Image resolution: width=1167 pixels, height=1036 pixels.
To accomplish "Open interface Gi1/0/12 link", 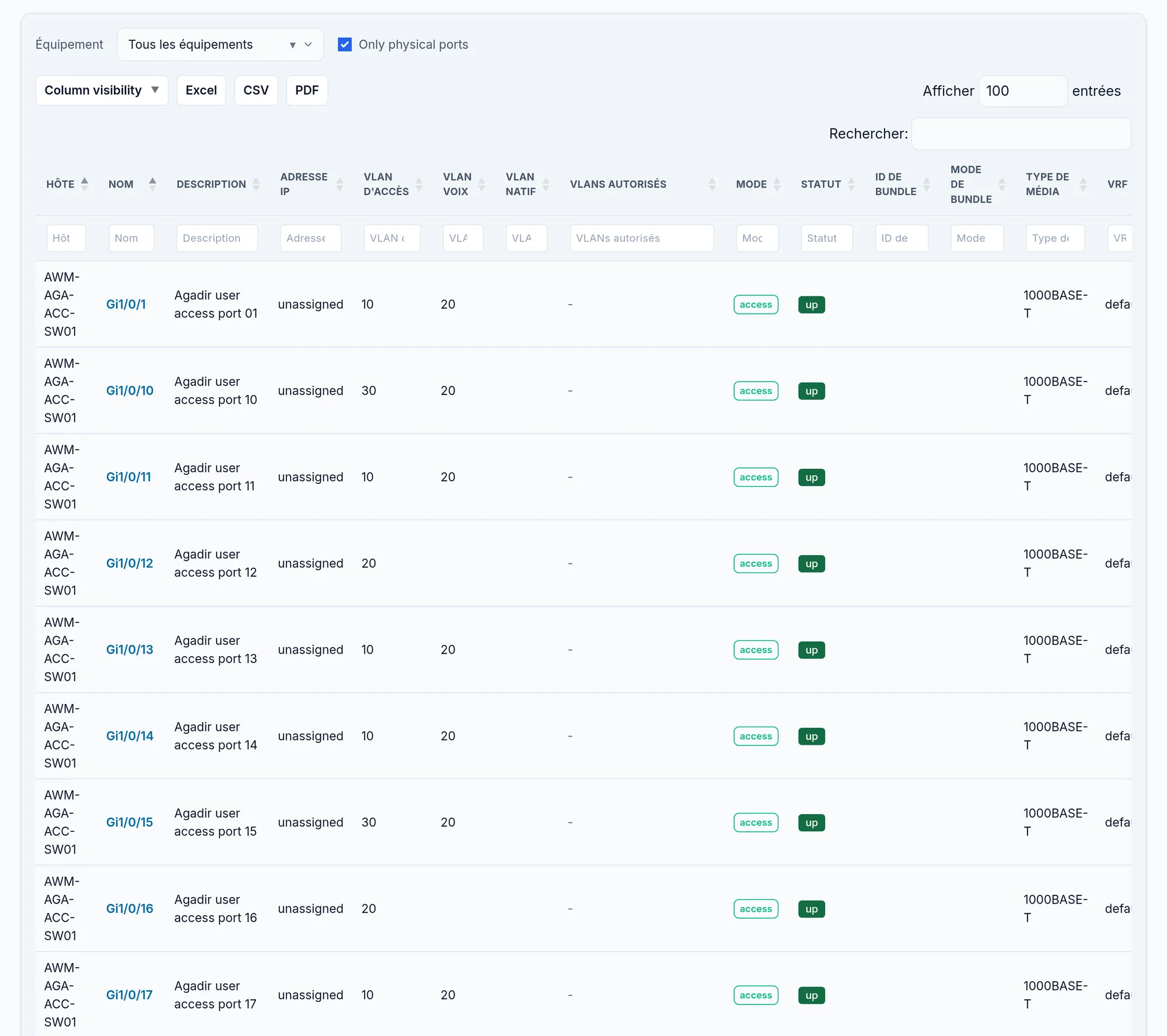I will pyautogui.click(x=130, y=563).
